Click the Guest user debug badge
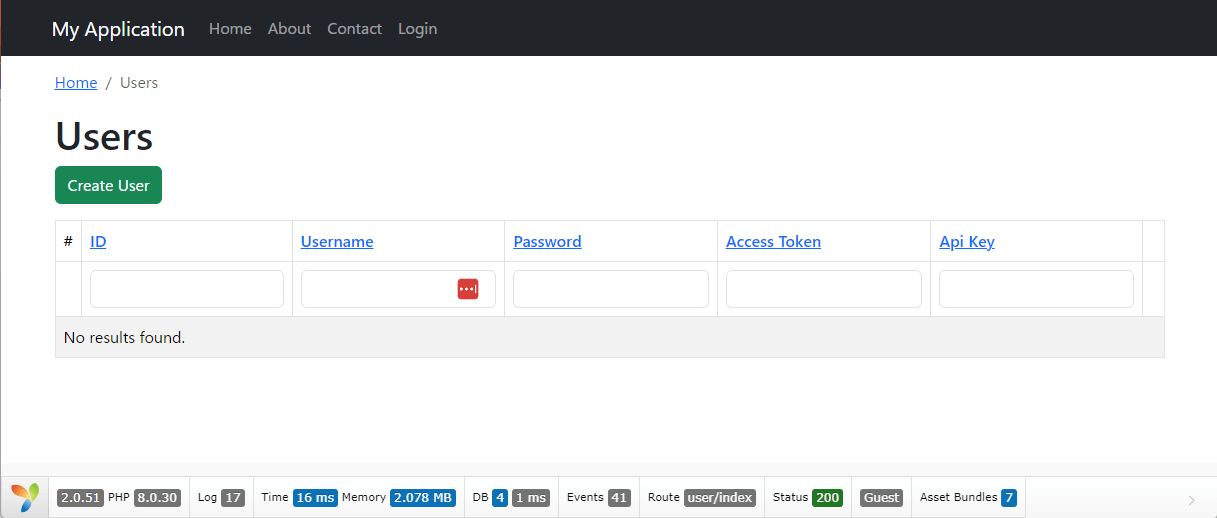The width and height of the screenshot is (1217, 518). (x=881, y=498)
